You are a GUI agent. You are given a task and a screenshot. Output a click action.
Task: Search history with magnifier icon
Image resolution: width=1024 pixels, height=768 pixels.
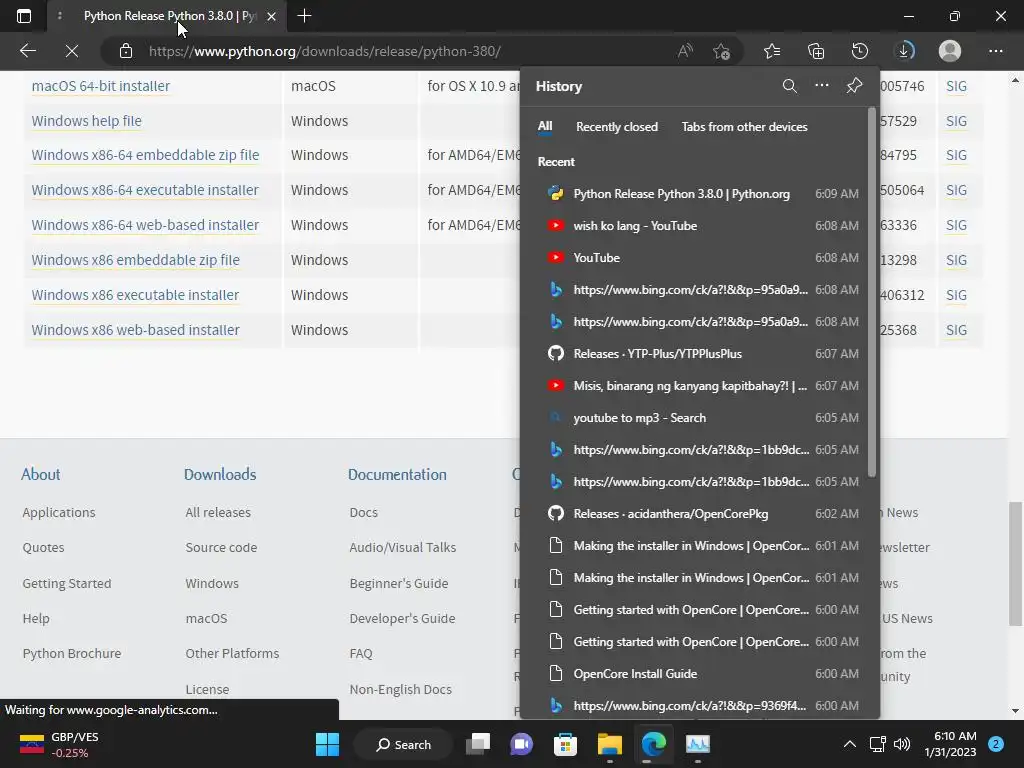click(790, 86)
